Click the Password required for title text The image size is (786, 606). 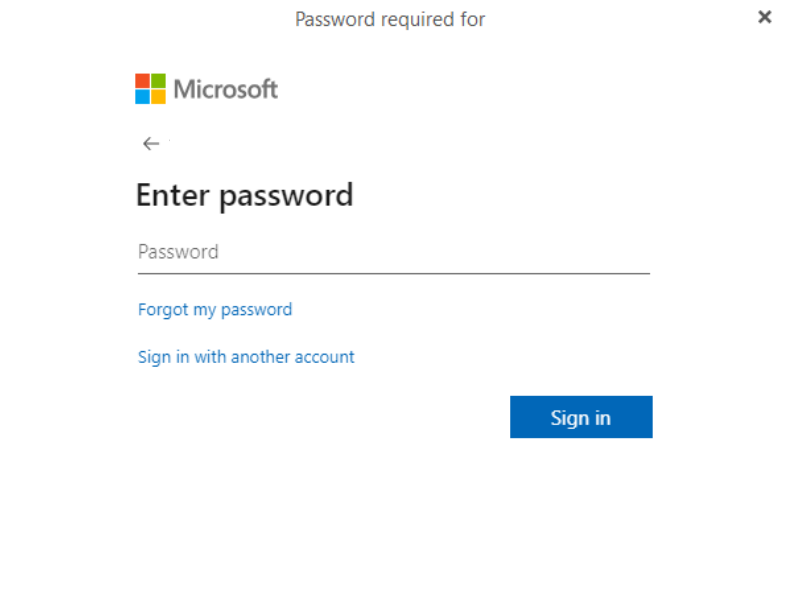[390, 20]
